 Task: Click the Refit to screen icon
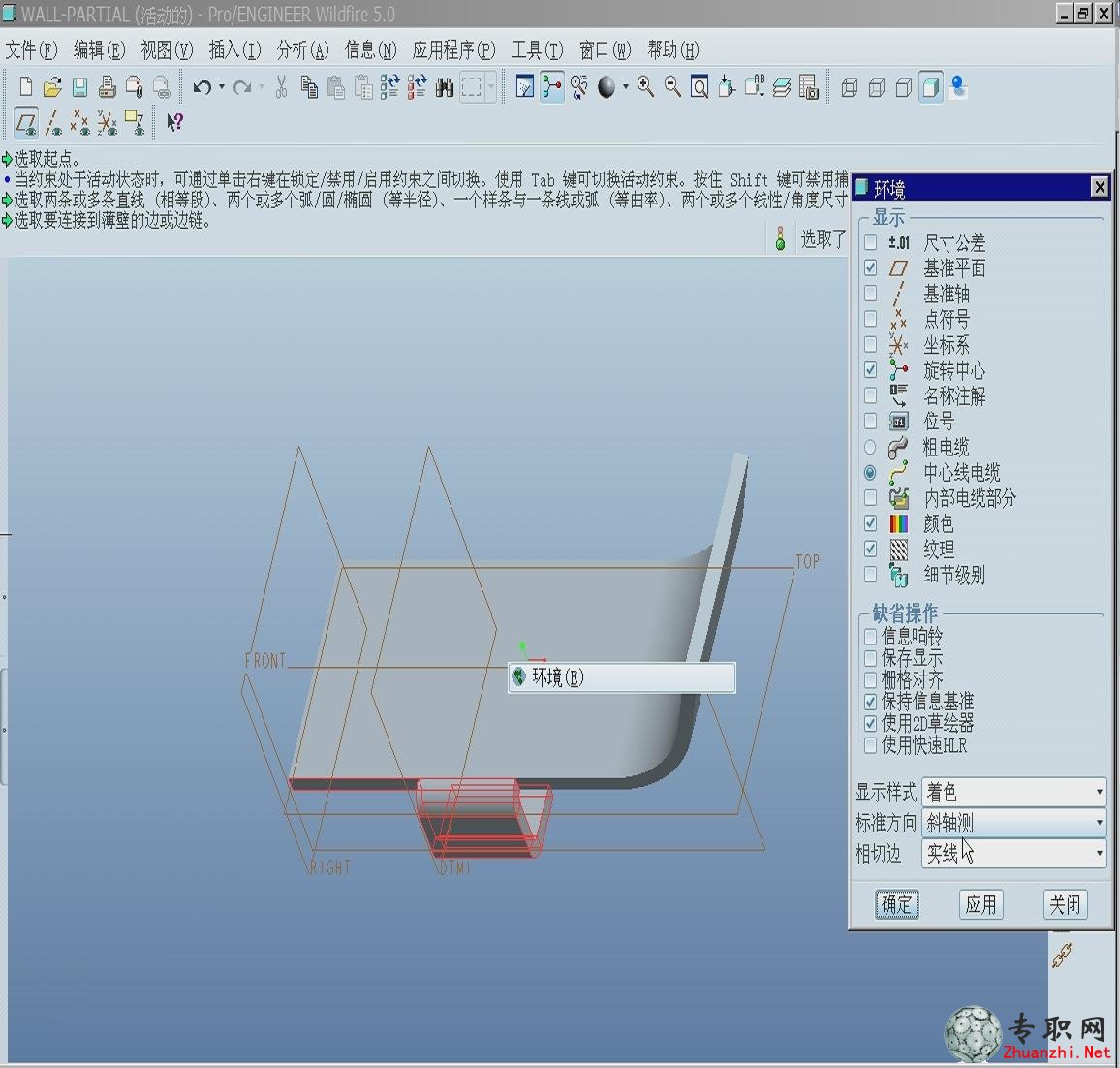(700, 87)
